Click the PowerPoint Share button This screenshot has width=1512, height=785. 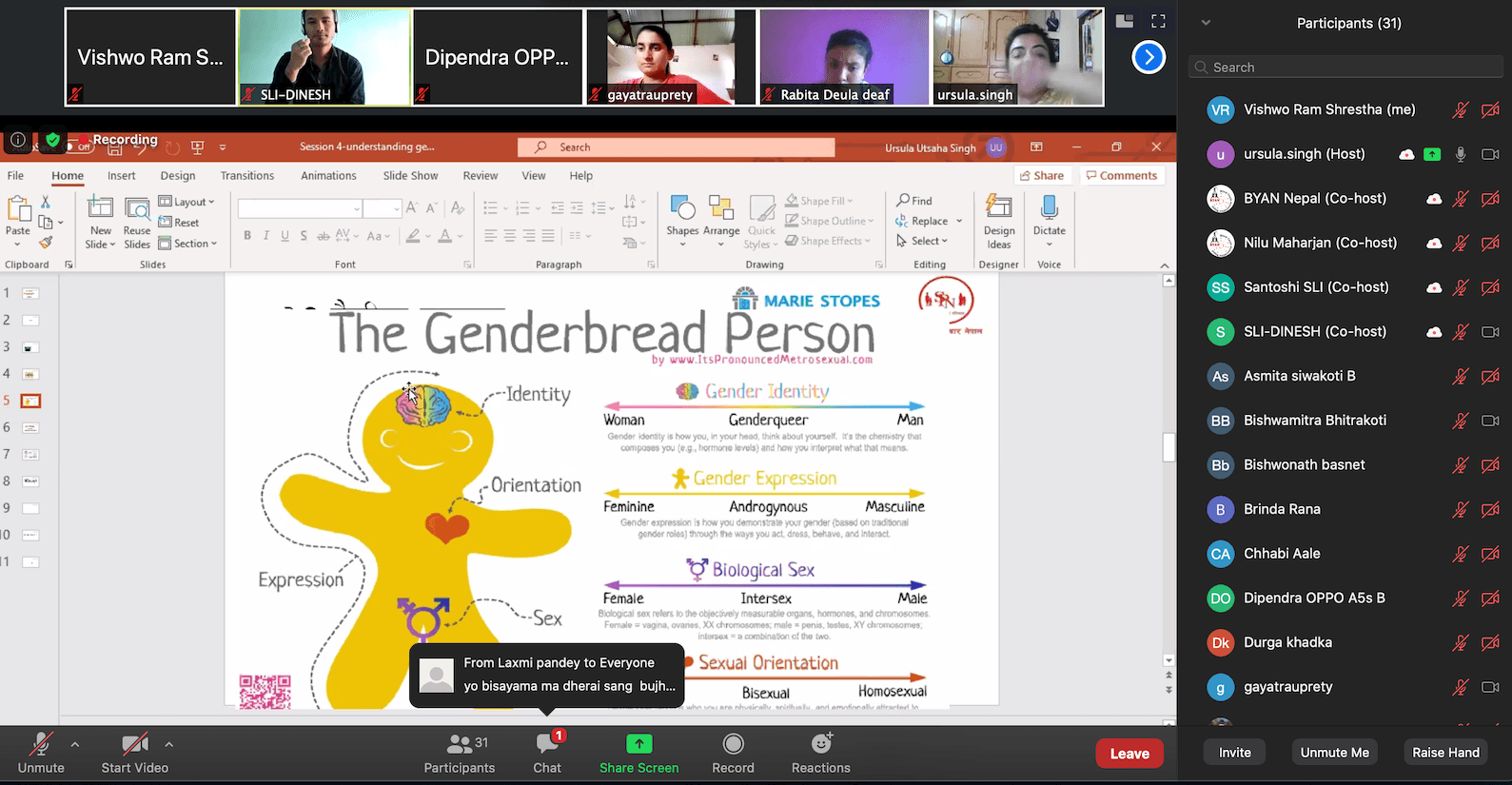[1042, 175]
